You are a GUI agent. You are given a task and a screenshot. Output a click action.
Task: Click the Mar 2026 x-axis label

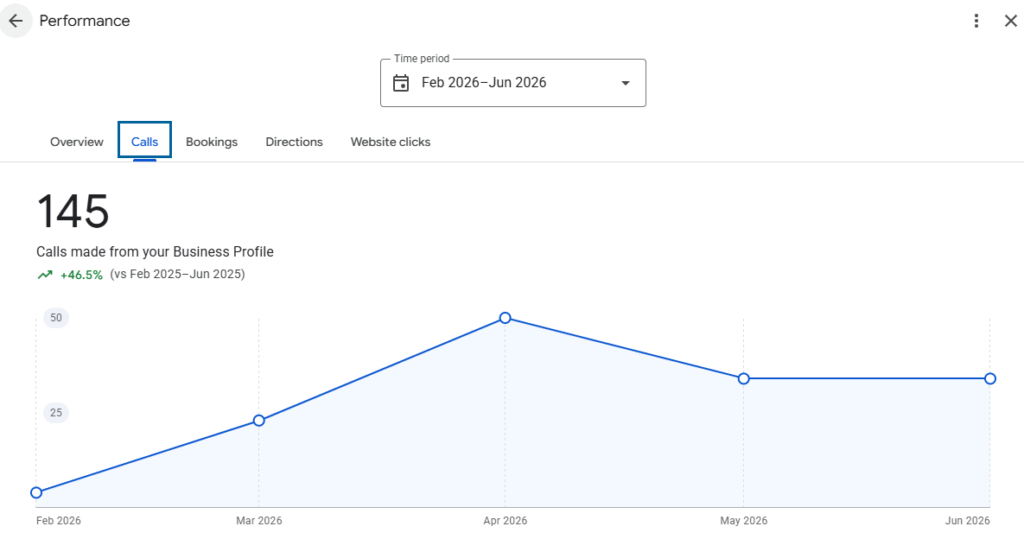(x=259, y=521)
